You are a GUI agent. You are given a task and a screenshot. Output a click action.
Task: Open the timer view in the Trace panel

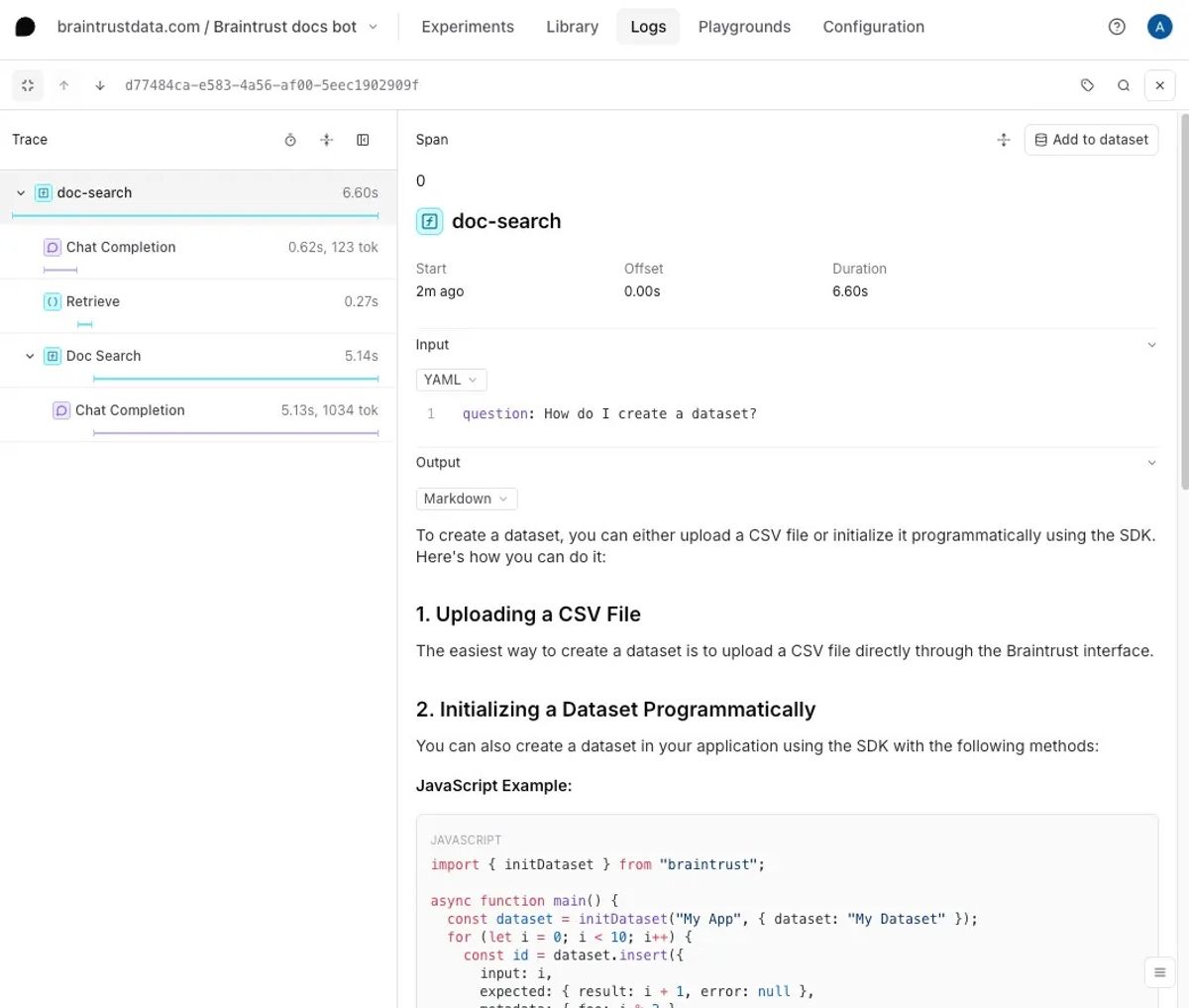point(289,140)
